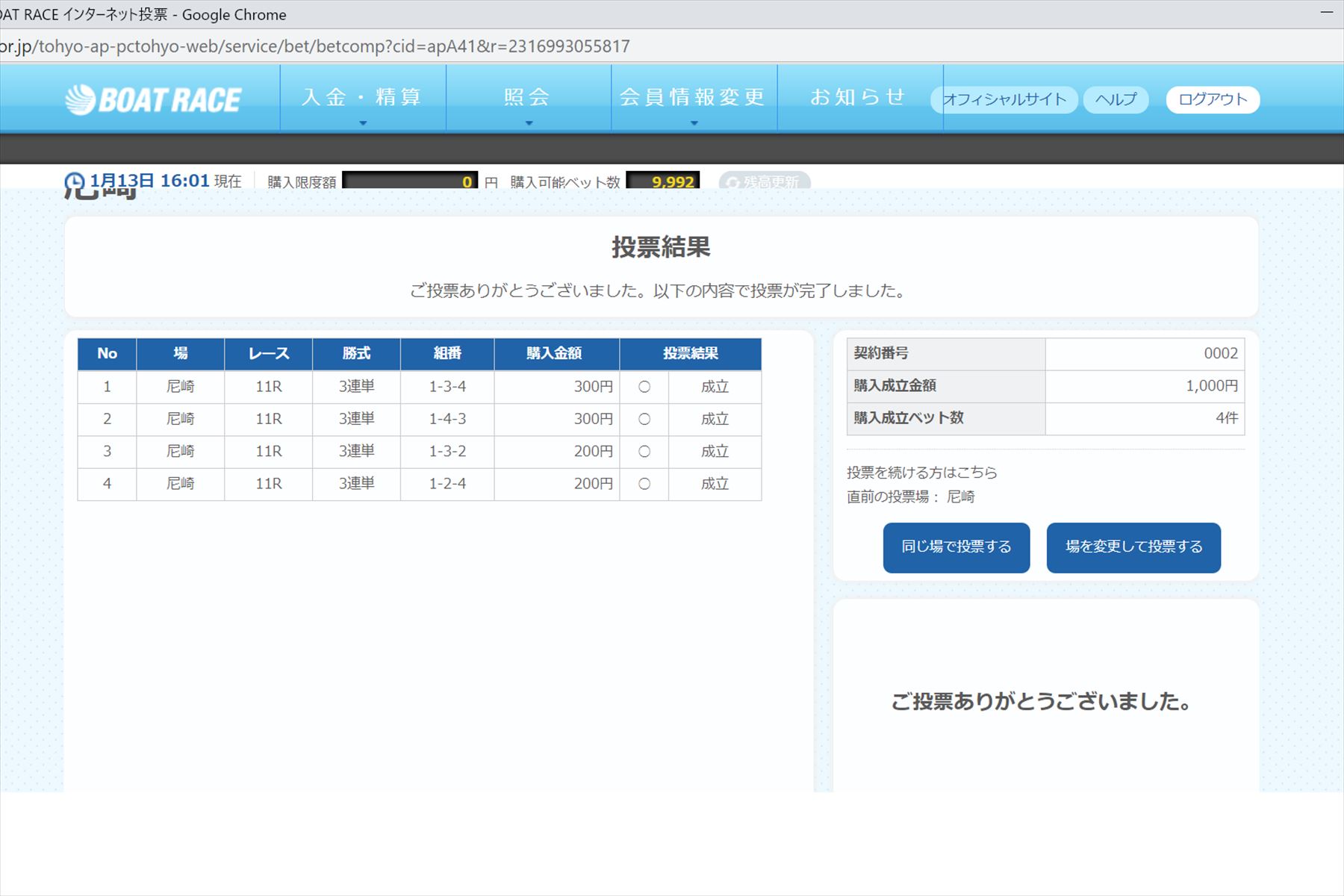Click the clock icon beside the date
1344x896 pixels.
coord(75,183)
